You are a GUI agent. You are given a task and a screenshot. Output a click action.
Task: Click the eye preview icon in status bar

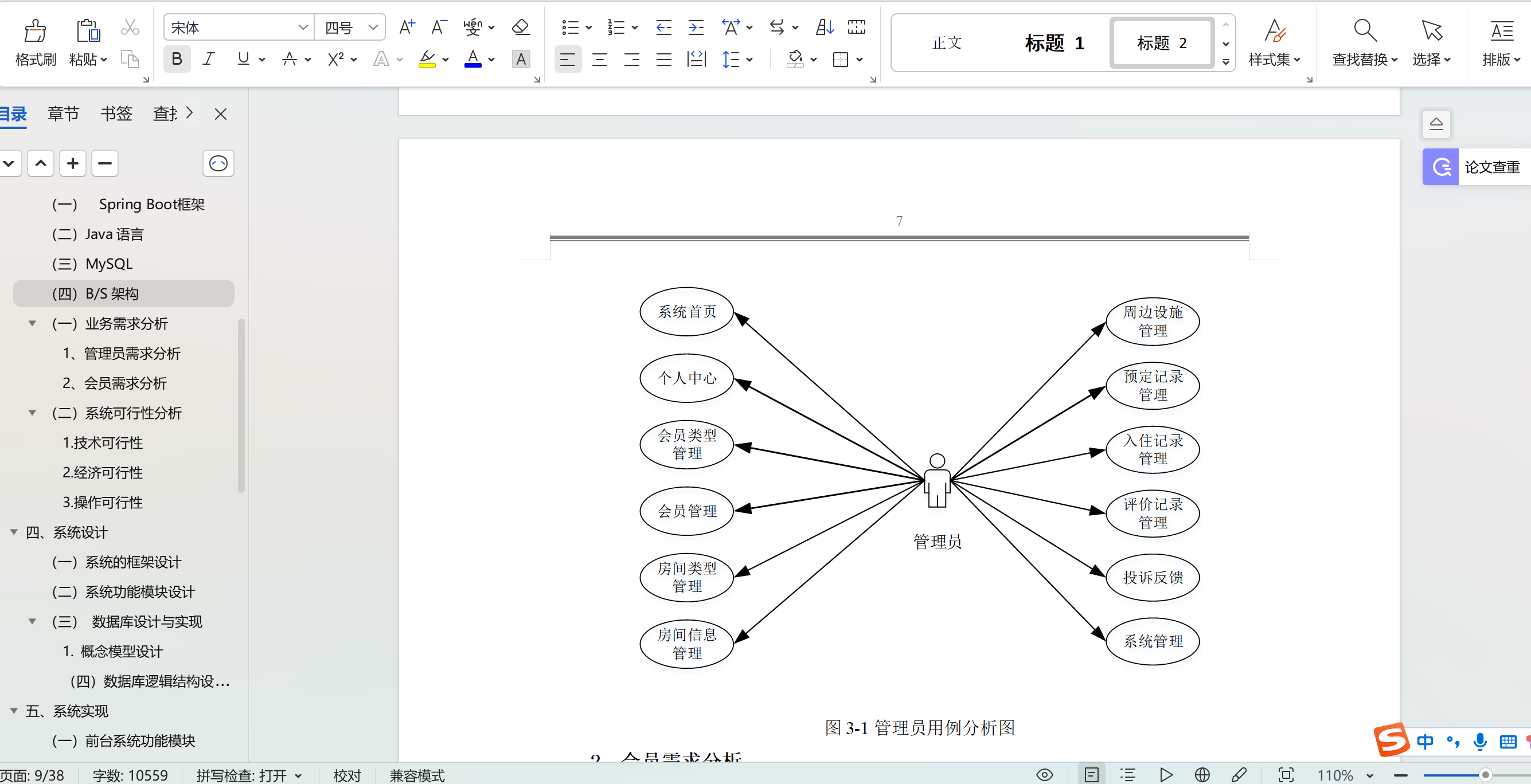(1045, 774)
